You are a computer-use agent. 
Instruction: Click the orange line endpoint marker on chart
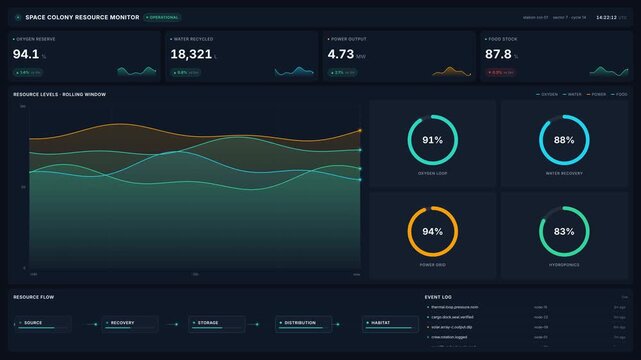360,130
